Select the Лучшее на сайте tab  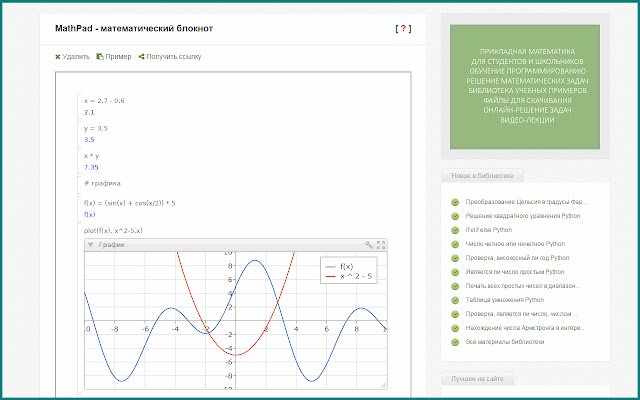point(477,379)
